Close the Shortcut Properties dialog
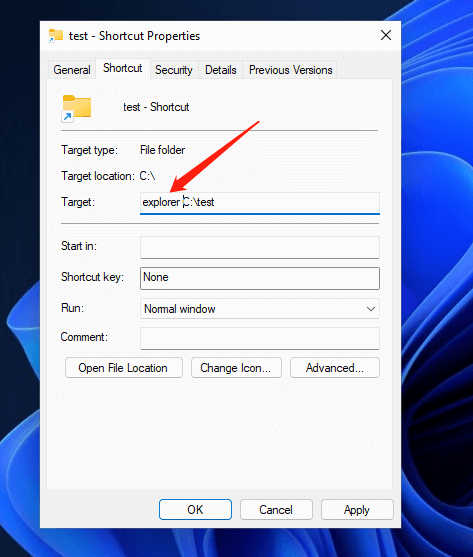 pyautogui.click(x=386, y=35)
